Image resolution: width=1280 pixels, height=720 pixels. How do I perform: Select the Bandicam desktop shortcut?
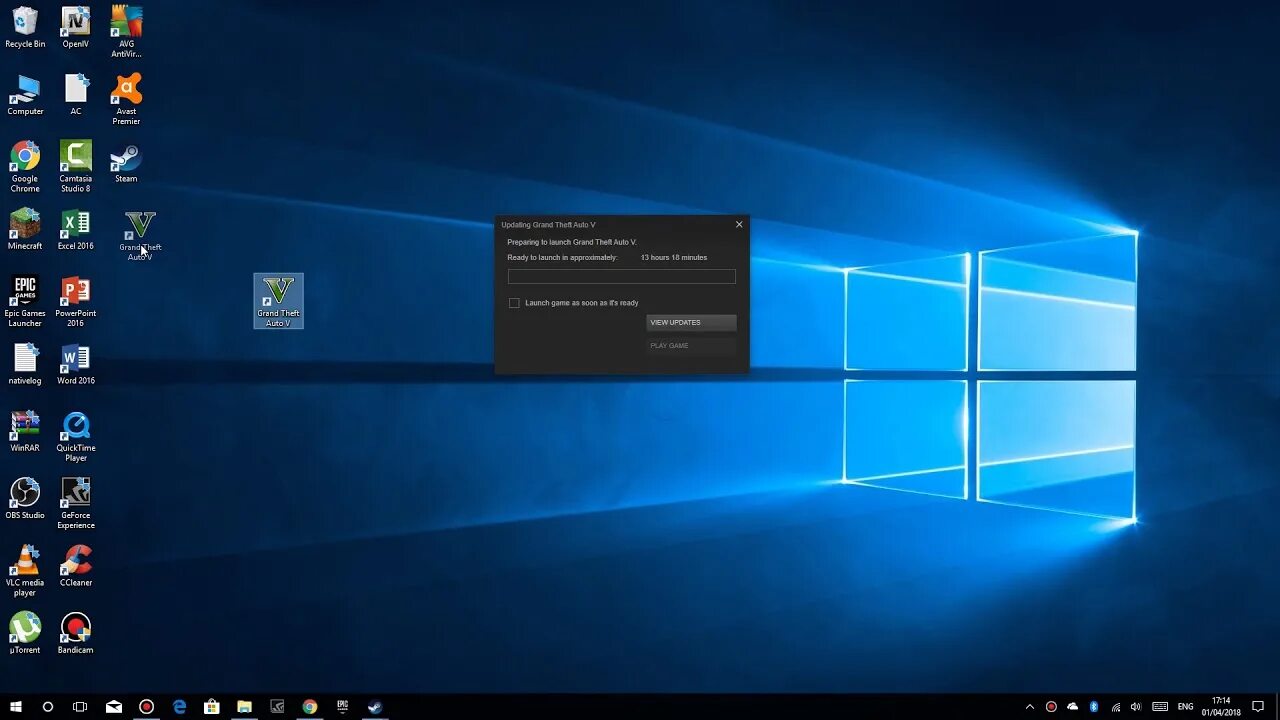coord(76,633)
